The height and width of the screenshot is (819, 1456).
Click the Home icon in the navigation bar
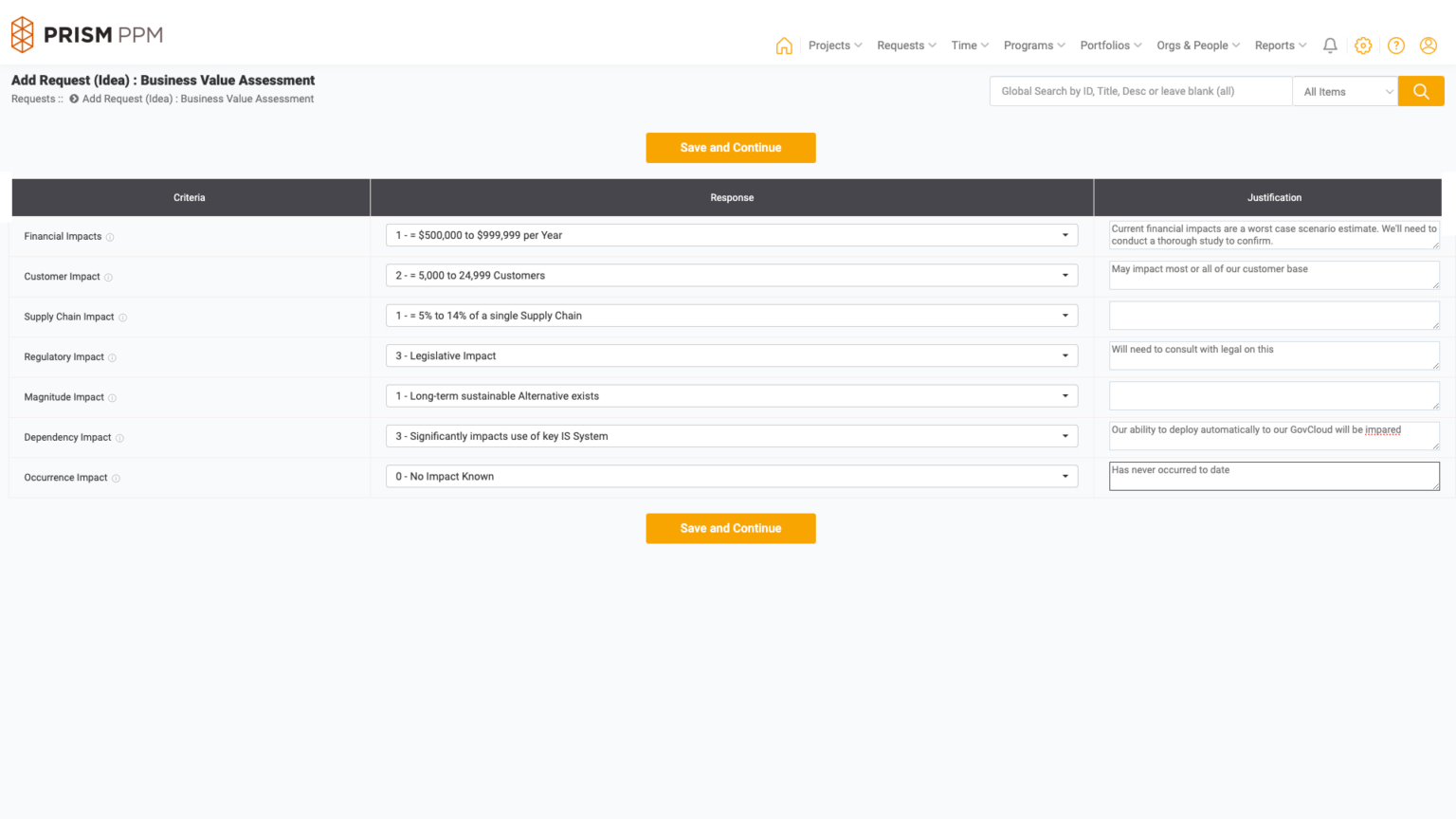(784, 45)
